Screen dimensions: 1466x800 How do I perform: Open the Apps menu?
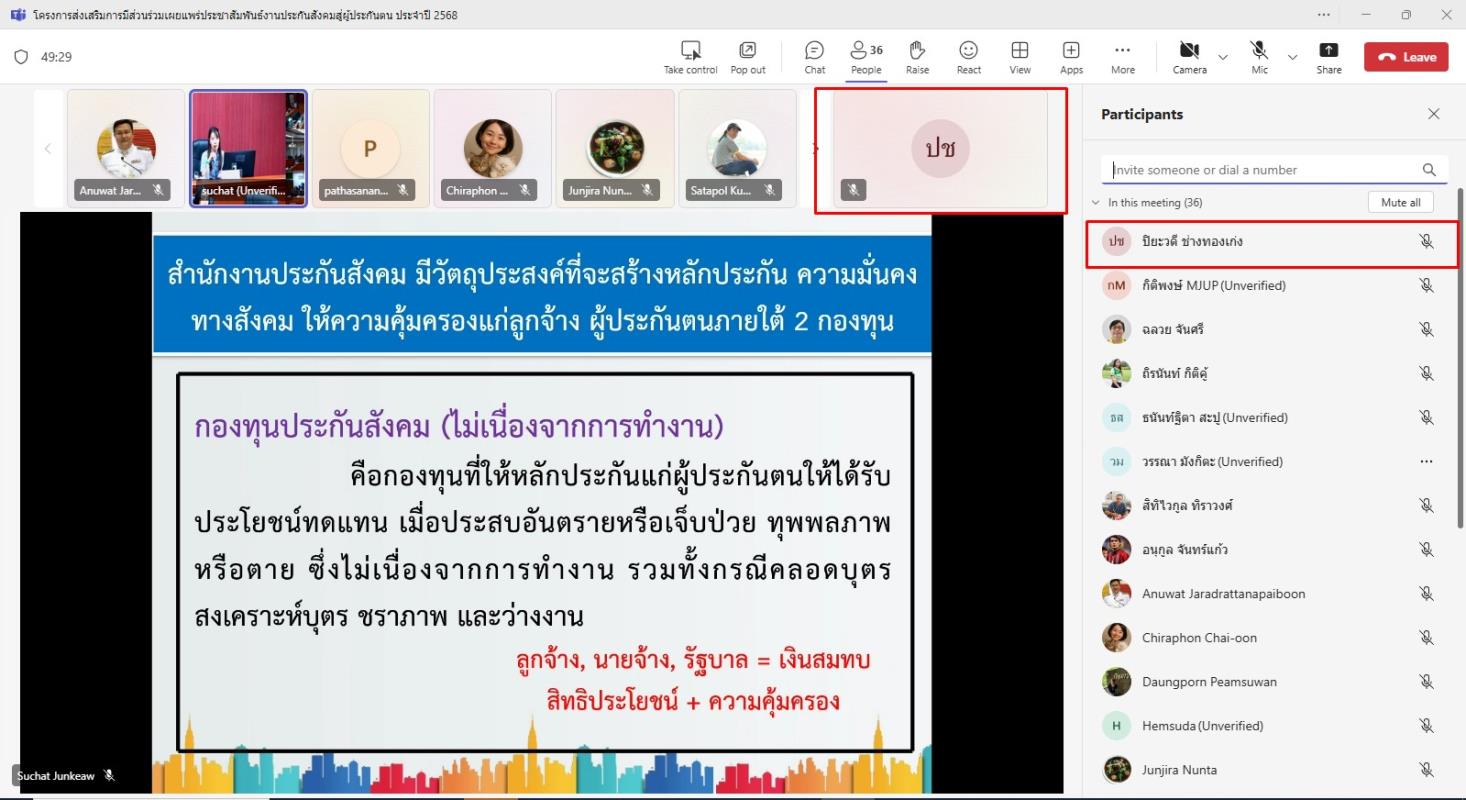[1071, 57]
